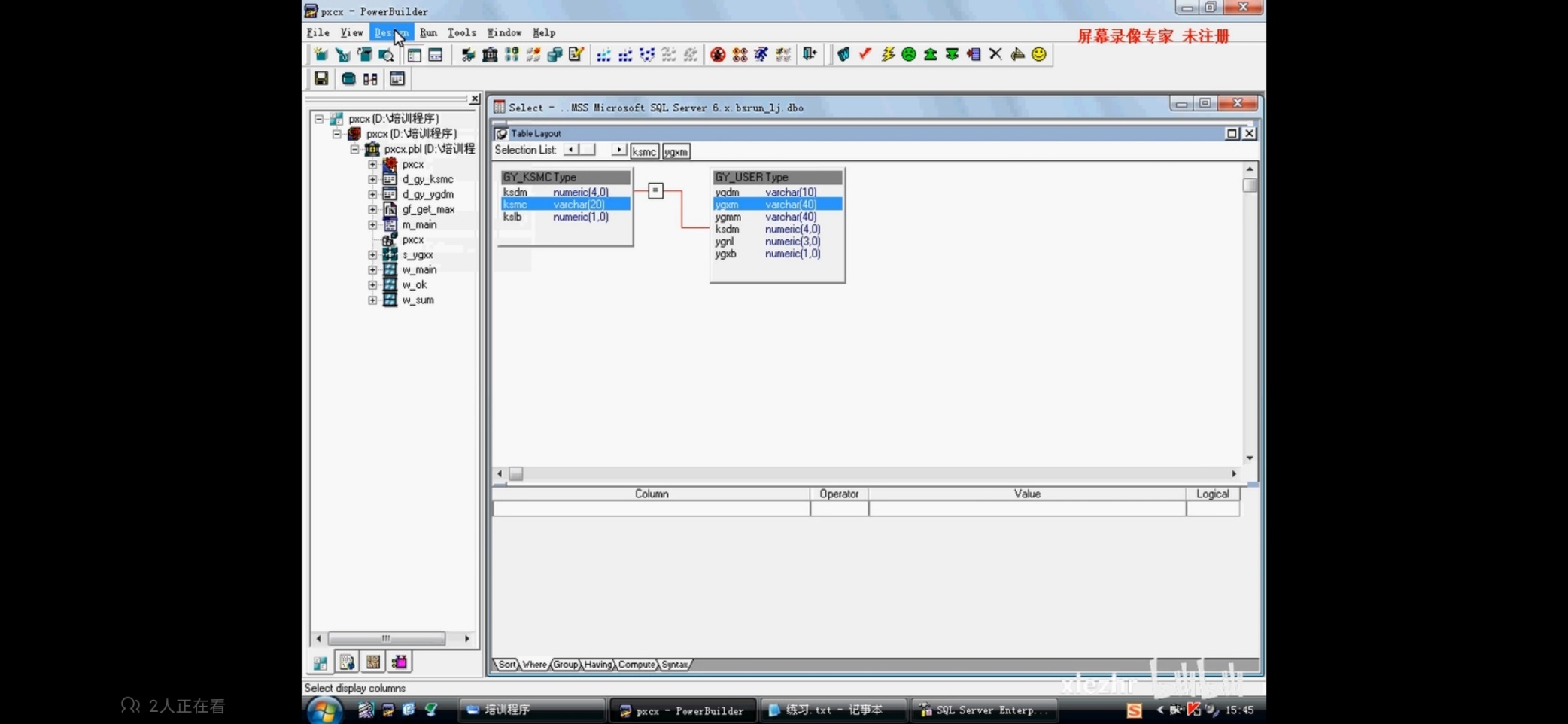Click the System Tree toggle icon
Viewport: 1568px width, 724px height.
click(x=415, y=54)
